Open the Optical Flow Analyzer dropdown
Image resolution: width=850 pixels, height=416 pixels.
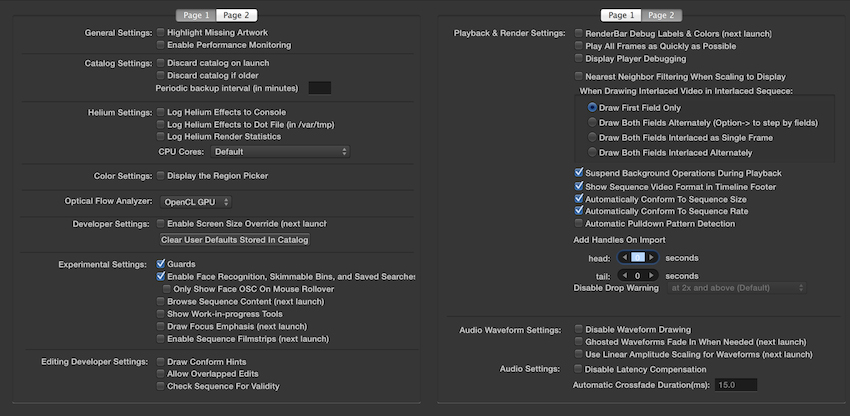(x=189, y=202)
